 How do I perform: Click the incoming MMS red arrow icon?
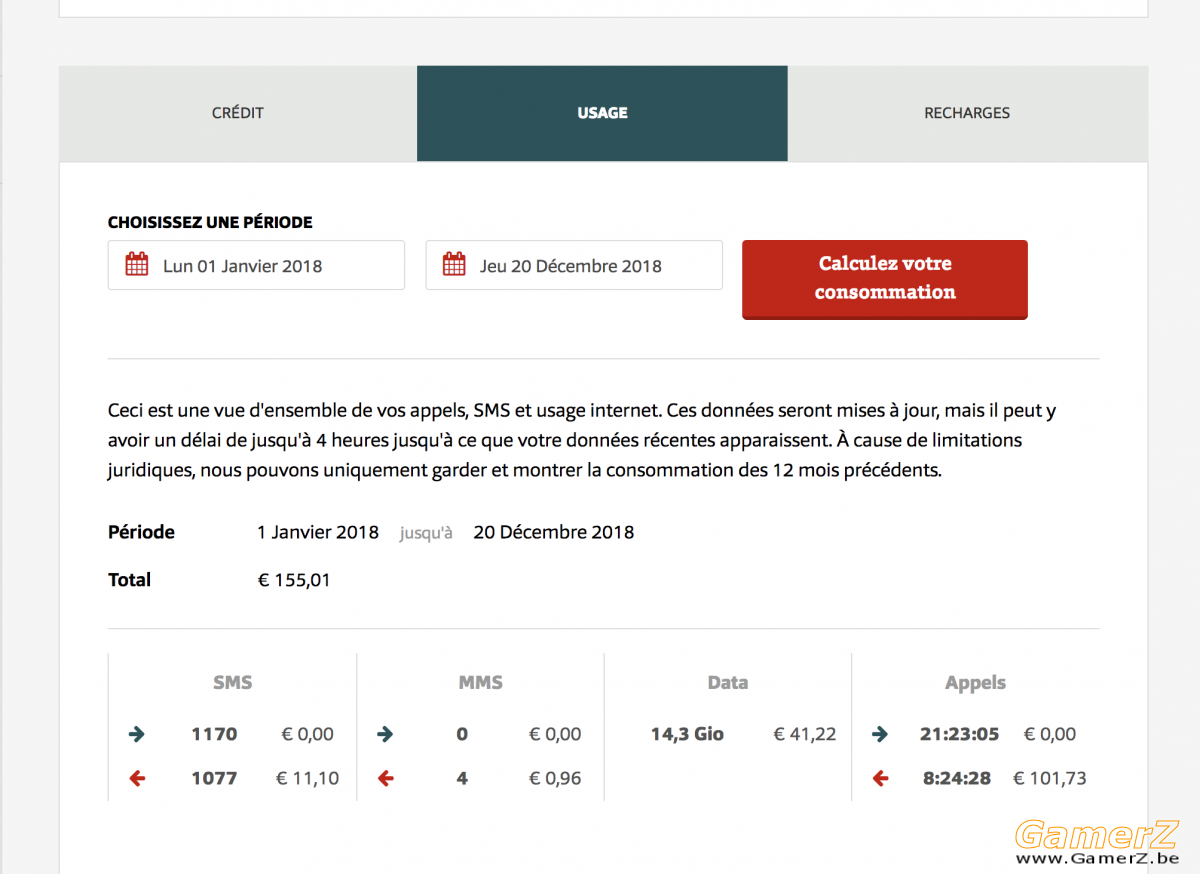(x=385, y=778)
